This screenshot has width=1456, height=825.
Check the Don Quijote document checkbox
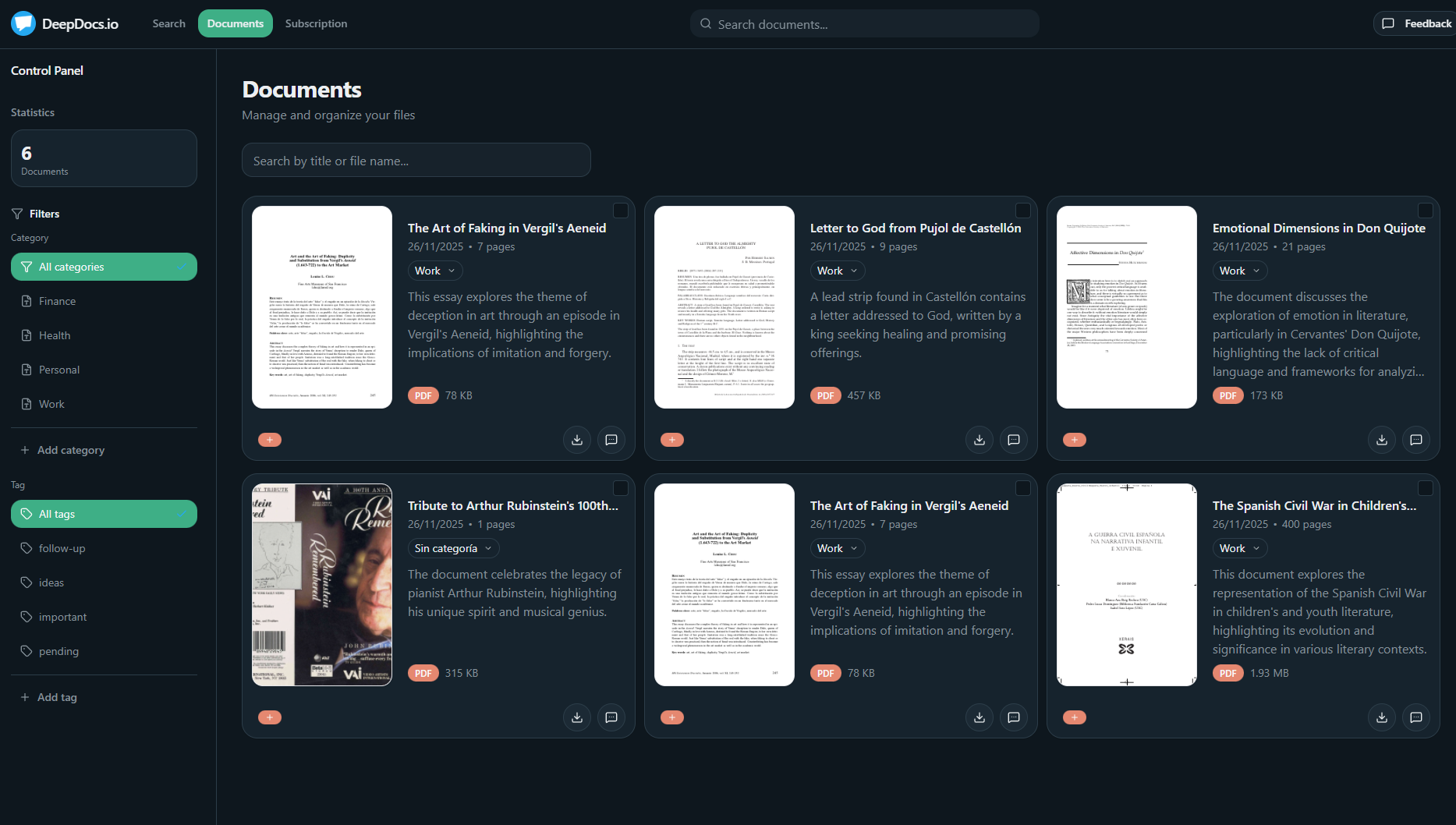click(1426, 211)
